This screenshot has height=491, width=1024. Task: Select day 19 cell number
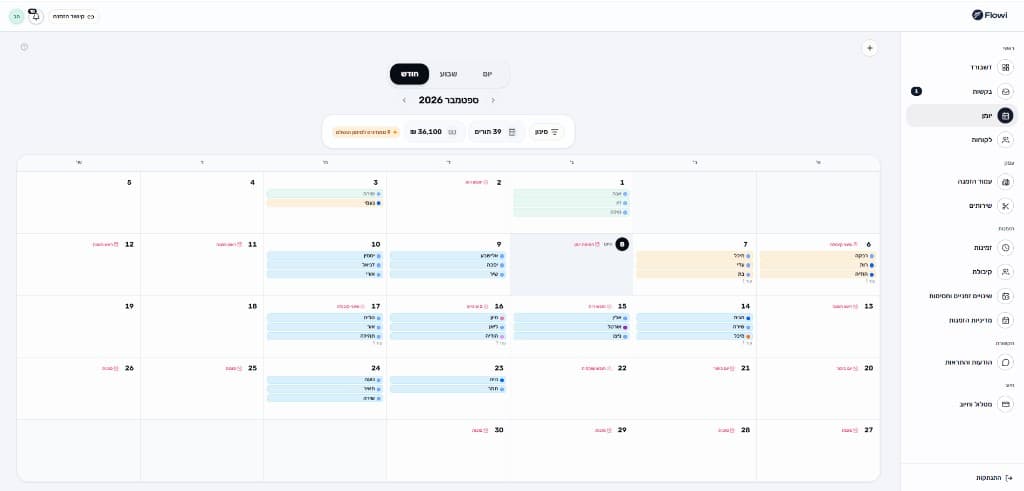pos(129,306)
